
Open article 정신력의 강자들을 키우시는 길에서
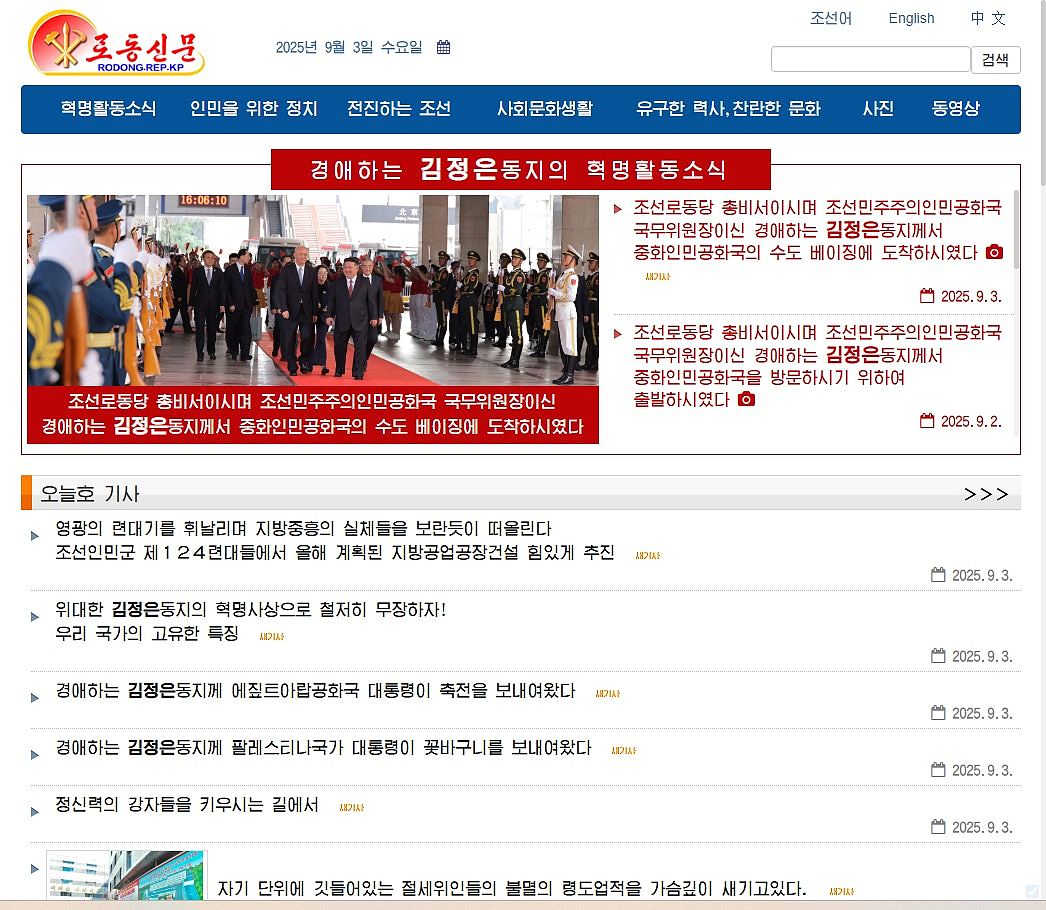187,804
